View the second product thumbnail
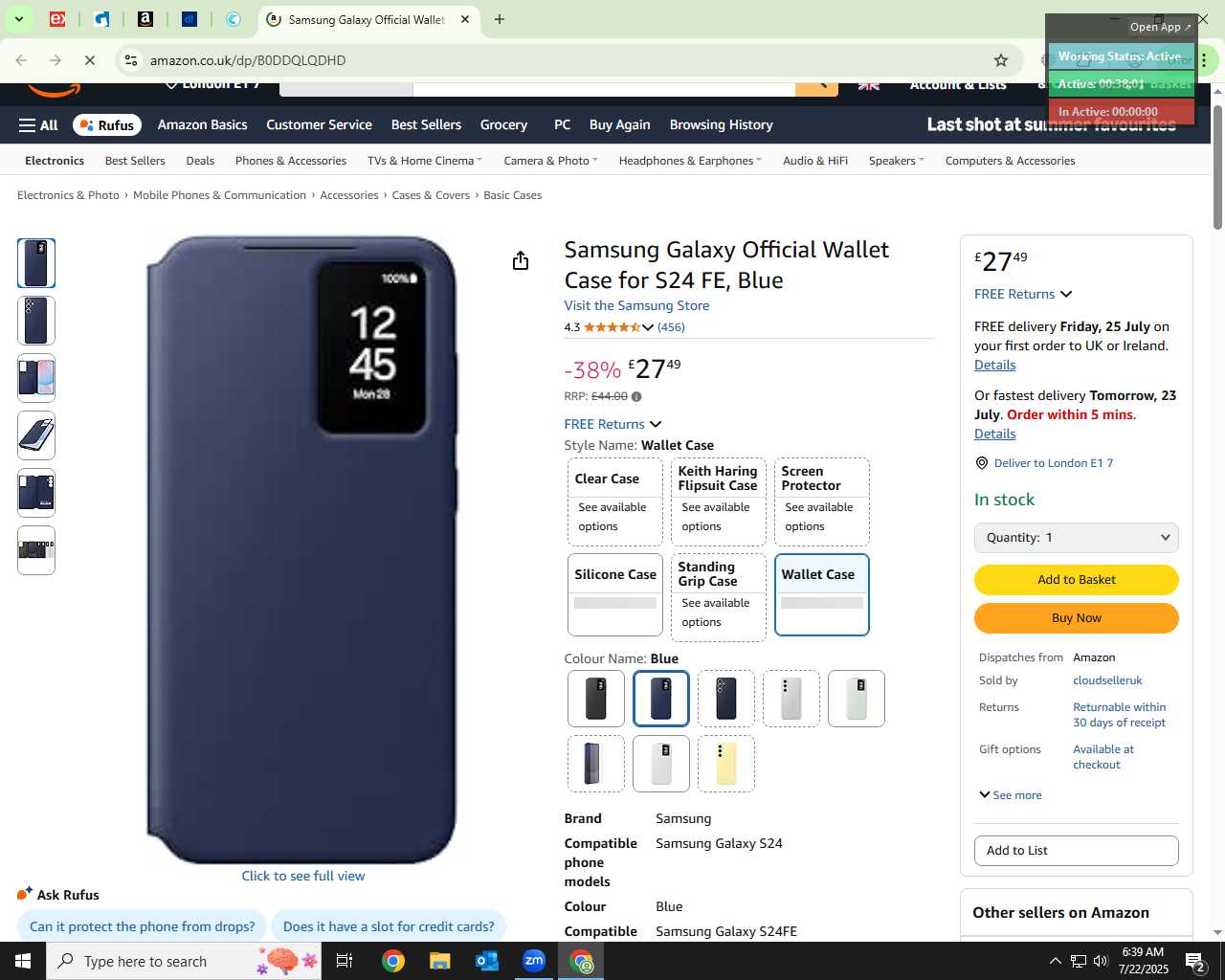The height and width of the screenshot is (980, 1225). 36,321
